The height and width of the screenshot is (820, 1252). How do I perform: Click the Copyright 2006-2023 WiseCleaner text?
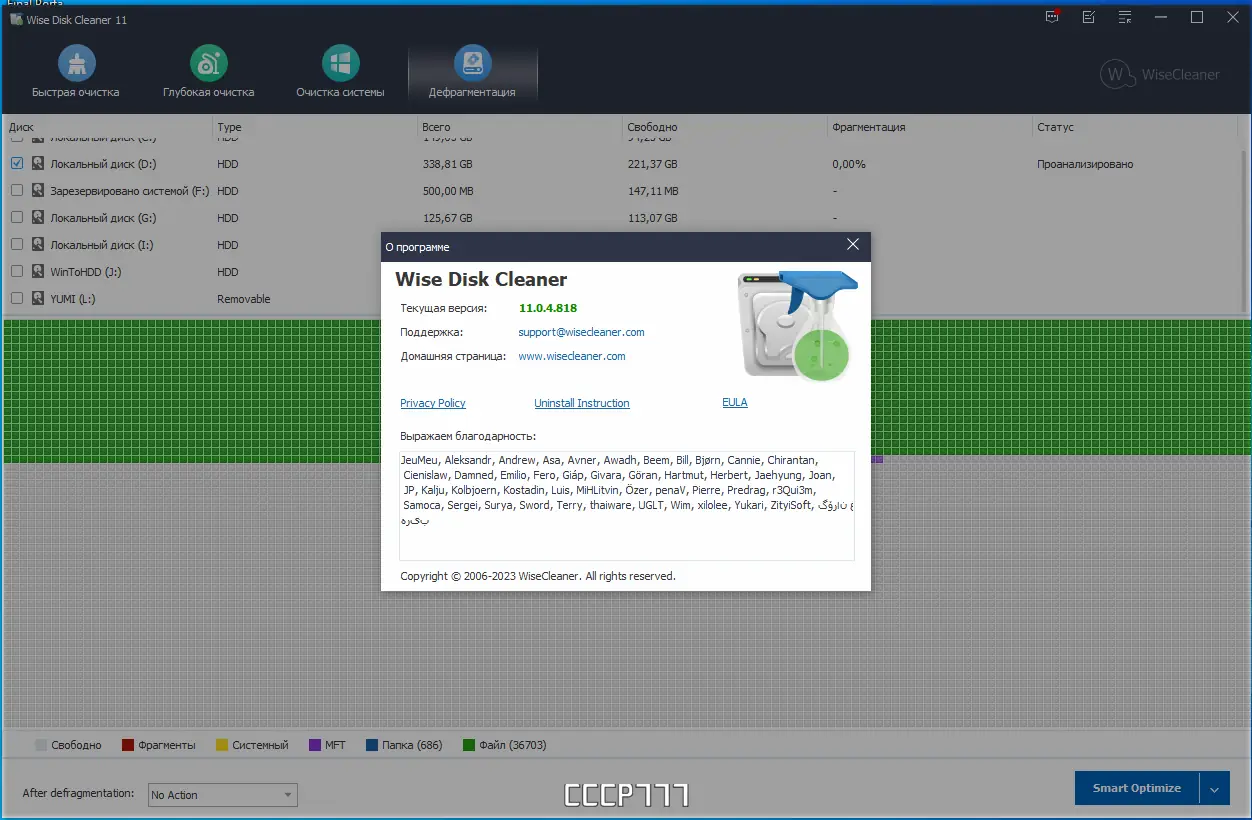click(x=538, y=576)
